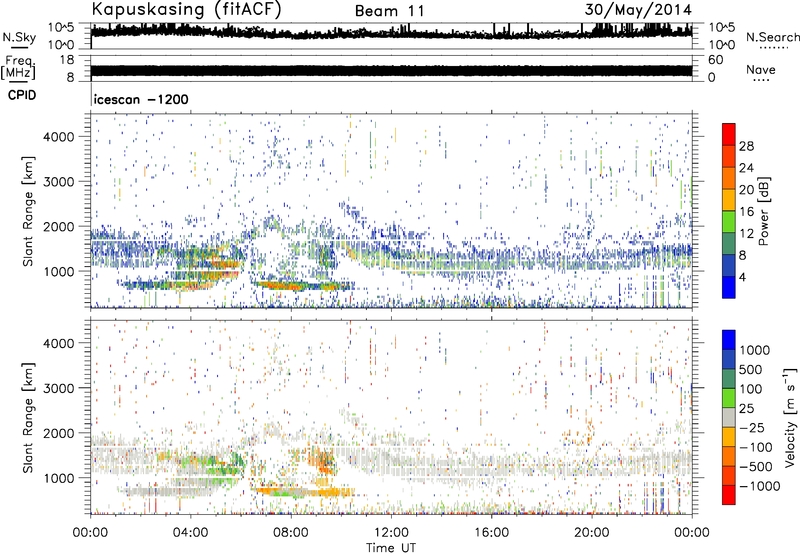Viewport: 800px width, 554px height.
Task: Click the N.Sky legend label
Action: [x=19, y=38]
